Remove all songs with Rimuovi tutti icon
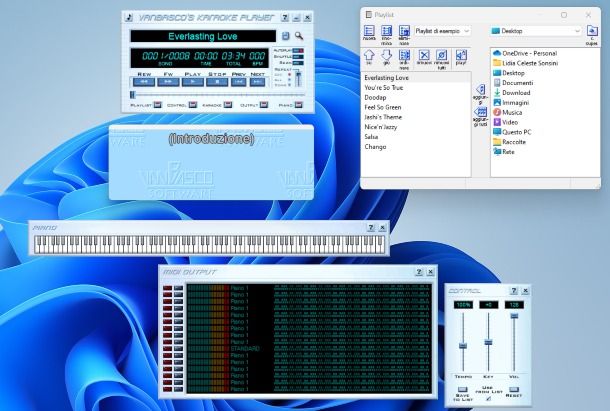This screenshot has height=411, width=610. [x=442, y=59]
